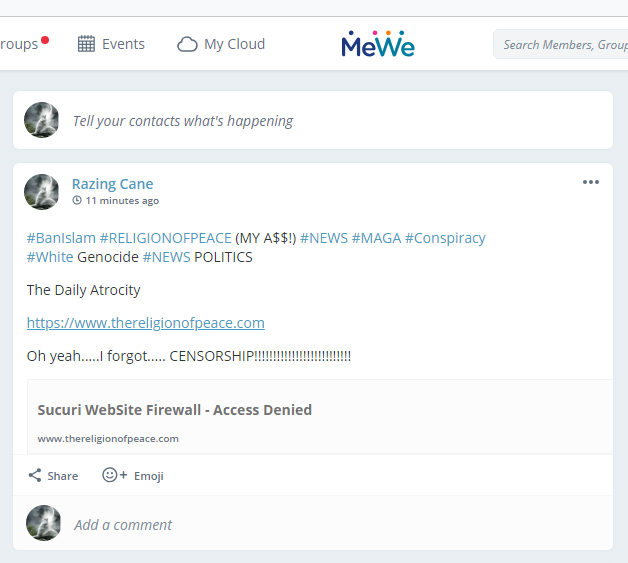Open #NEWS hashtag before #MAGA
The height and width of the screenshot is (563, 628).
click(x=324, y=238)
